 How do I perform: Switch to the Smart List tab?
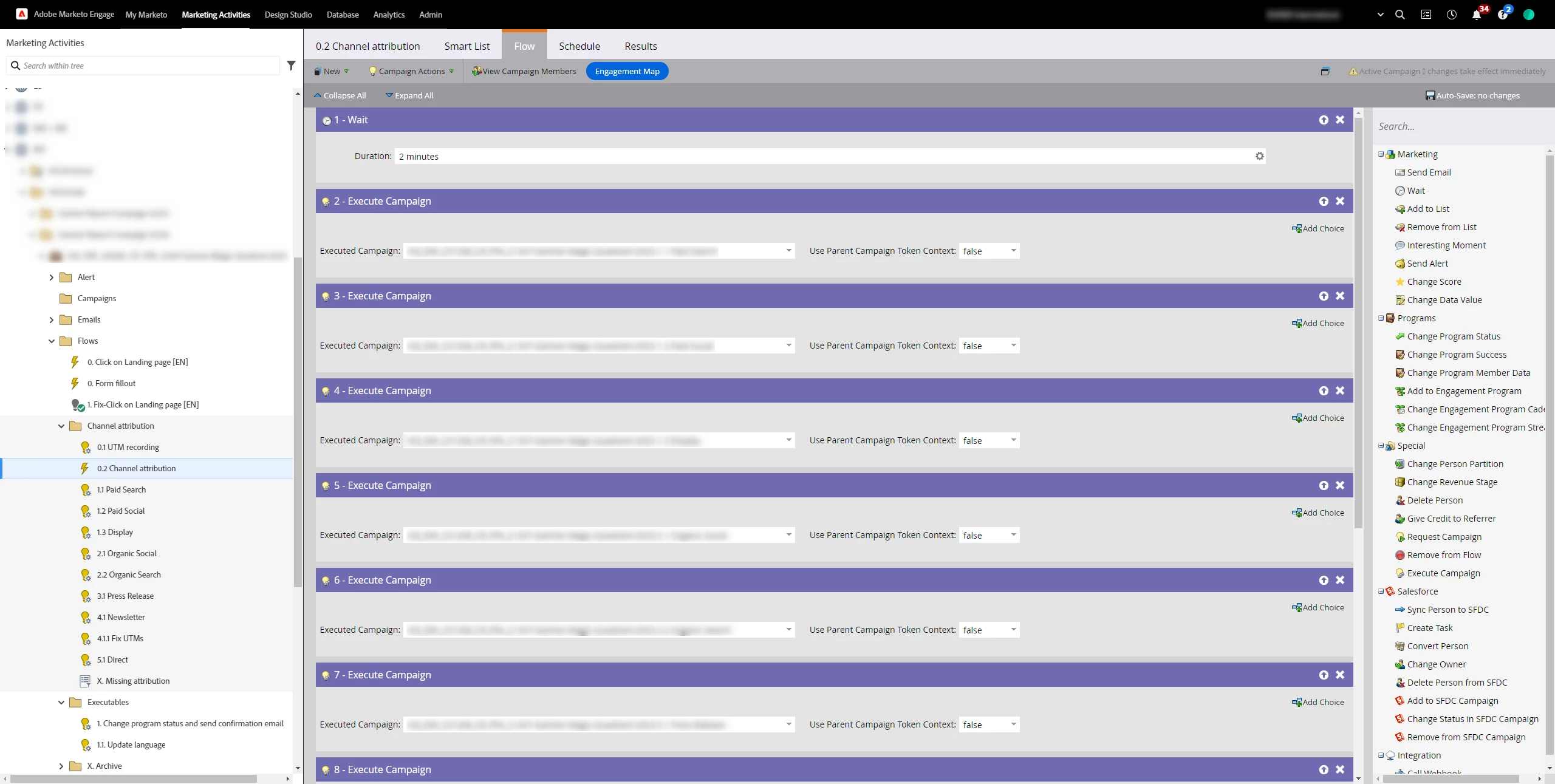pyautogui.click(x=466, y=46)
